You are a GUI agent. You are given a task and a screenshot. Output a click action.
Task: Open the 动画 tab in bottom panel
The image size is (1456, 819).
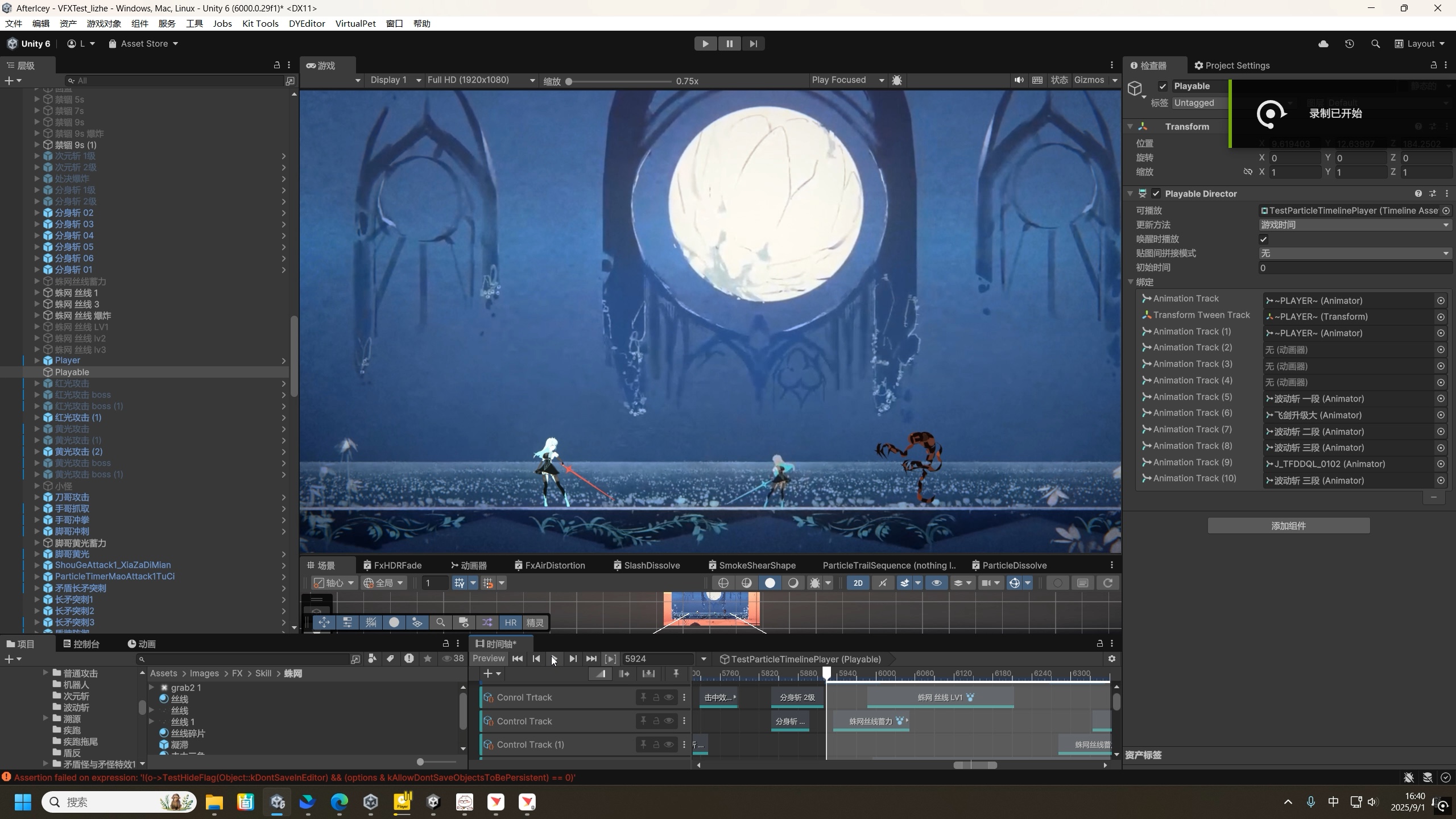click(x=142, y=644)
